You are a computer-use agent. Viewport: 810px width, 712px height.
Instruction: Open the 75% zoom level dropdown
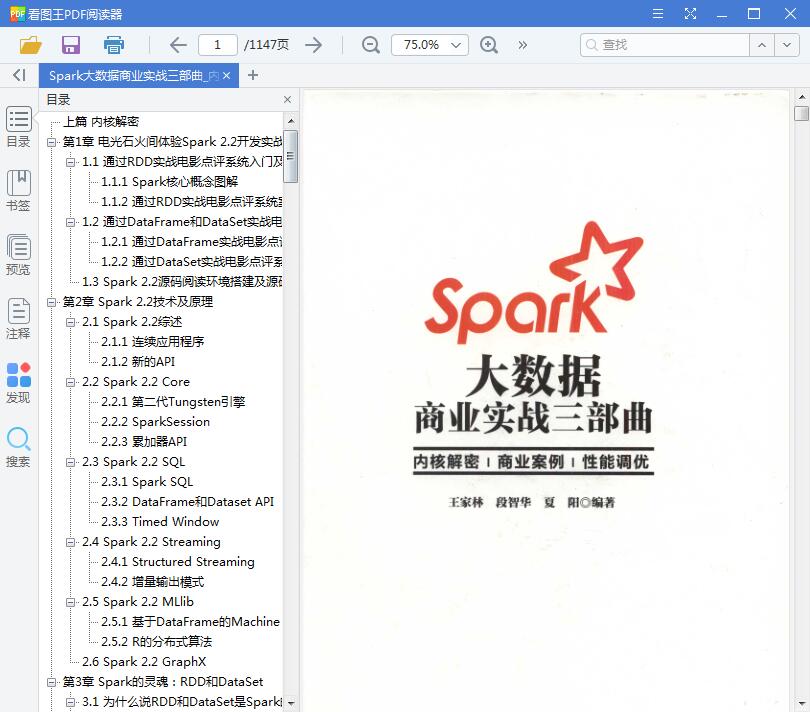click(455, 45)
